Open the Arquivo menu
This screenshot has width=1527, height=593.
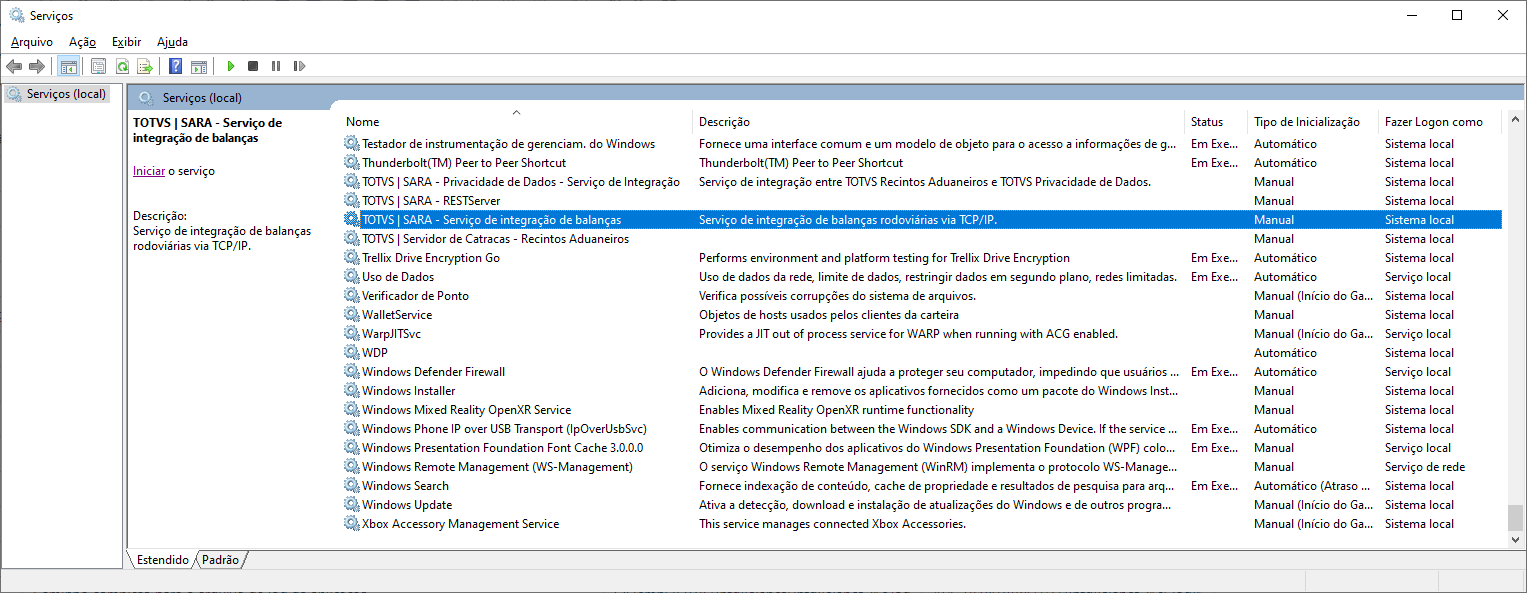pos(32,42)
